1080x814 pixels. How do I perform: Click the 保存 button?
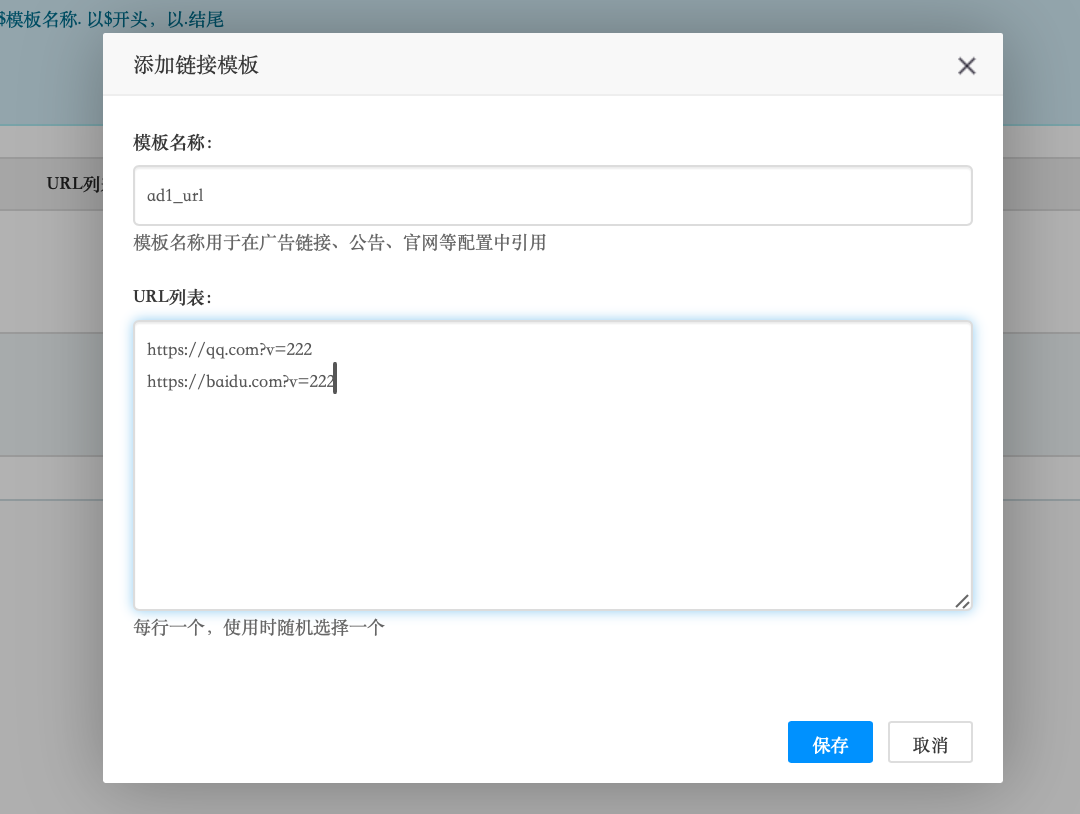pos(830,743)
